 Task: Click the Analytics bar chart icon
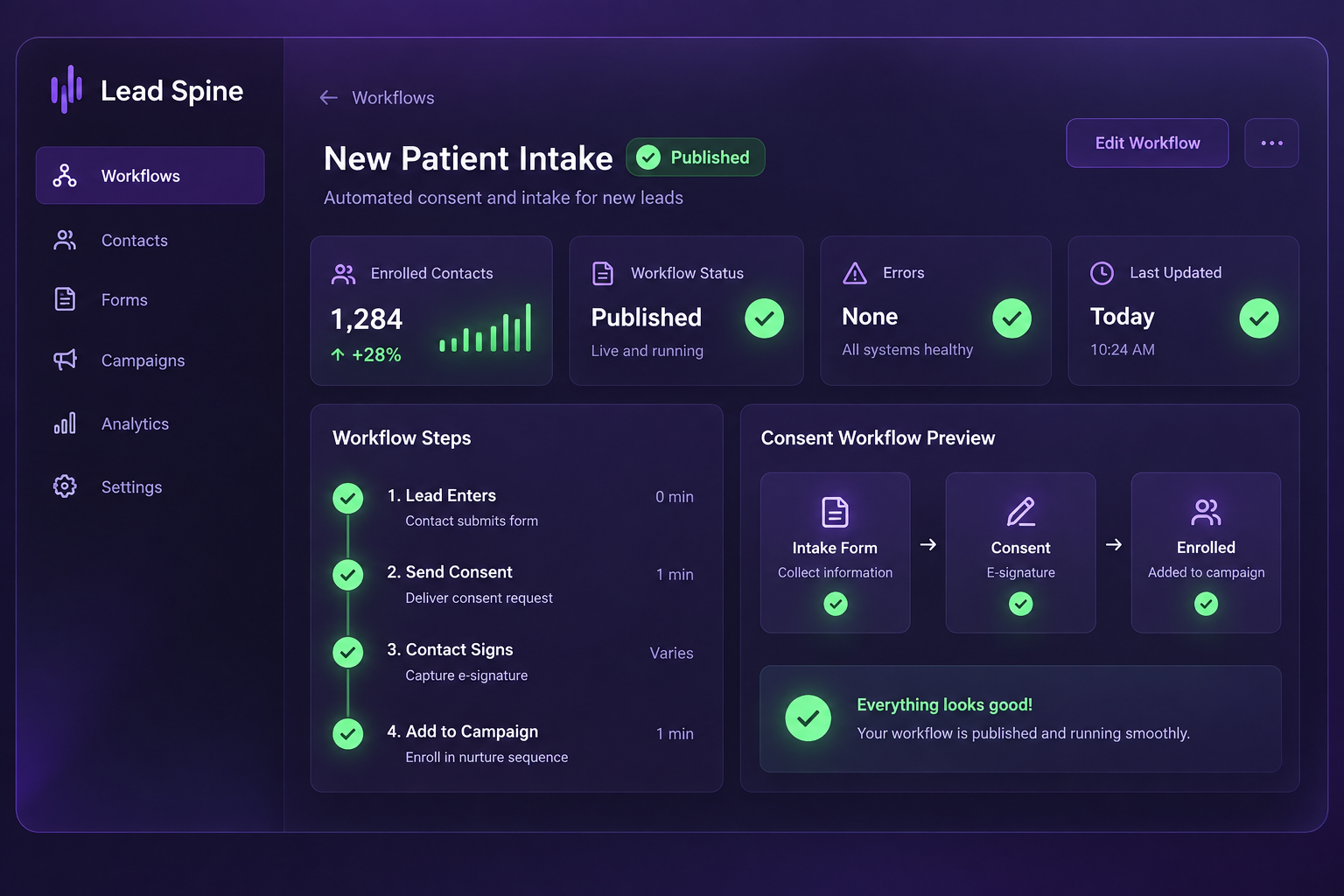click(65, 423)
